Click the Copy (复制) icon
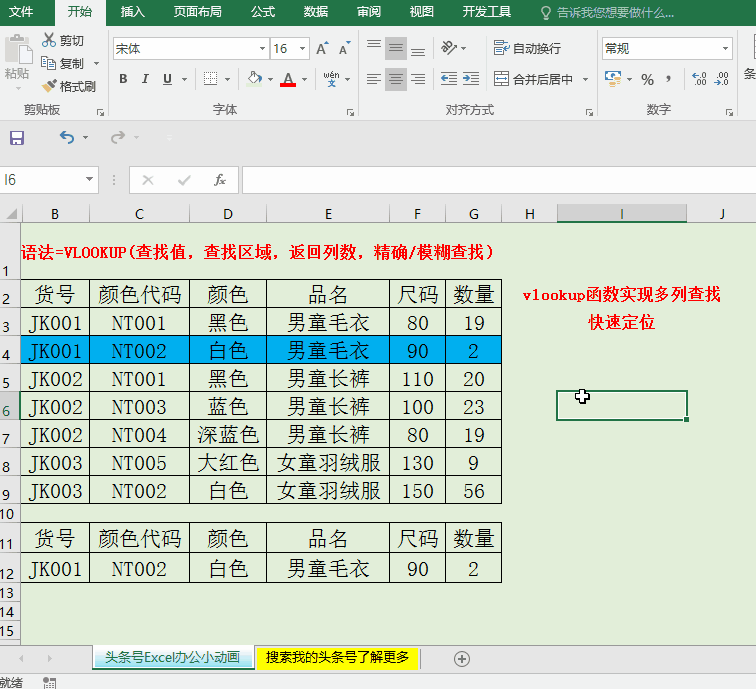The height and width of the screenshot is (689, 756). tap(48, 63)
